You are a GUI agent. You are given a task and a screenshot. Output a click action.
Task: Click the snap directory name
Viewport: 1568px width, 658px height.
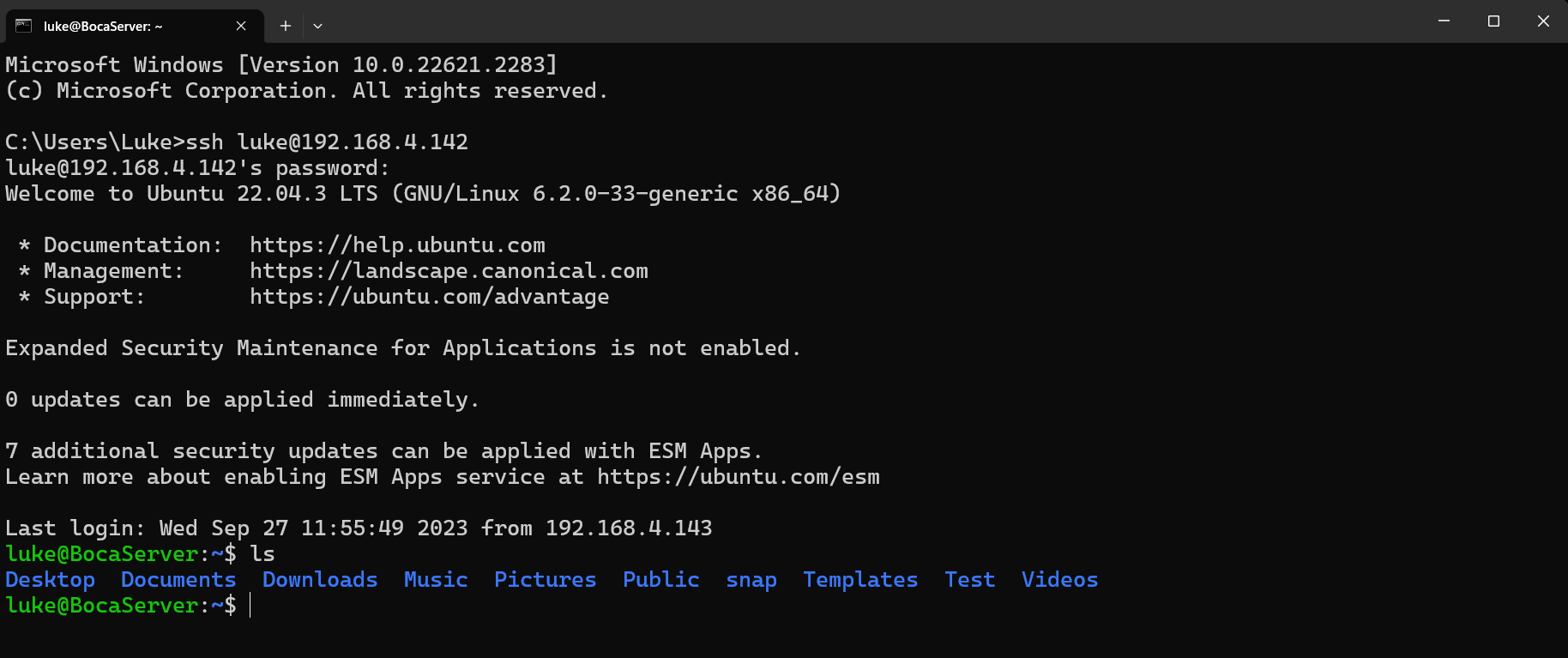tap(751, 580)
